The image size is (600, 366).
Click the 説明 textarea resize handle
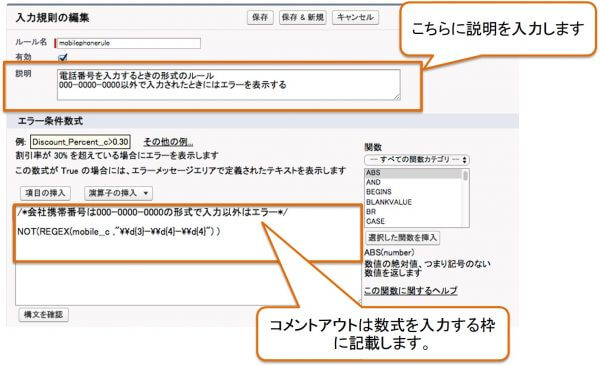(x=397, y=97)
